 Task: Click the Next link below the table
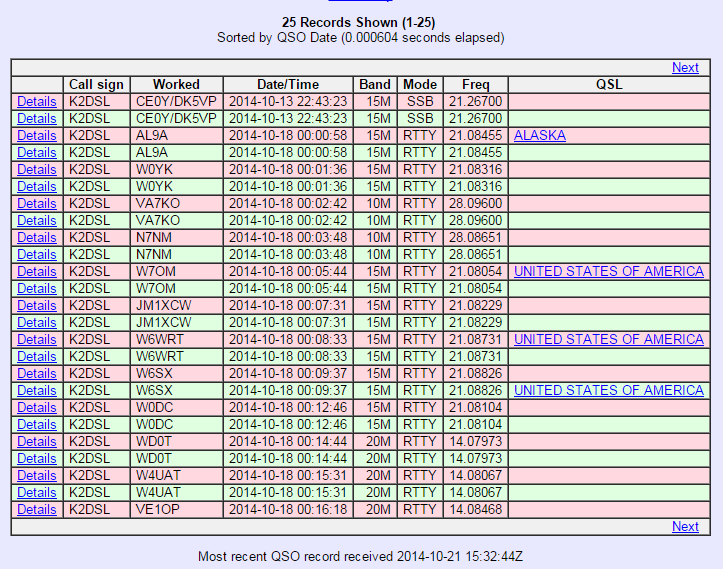point(685,527)
